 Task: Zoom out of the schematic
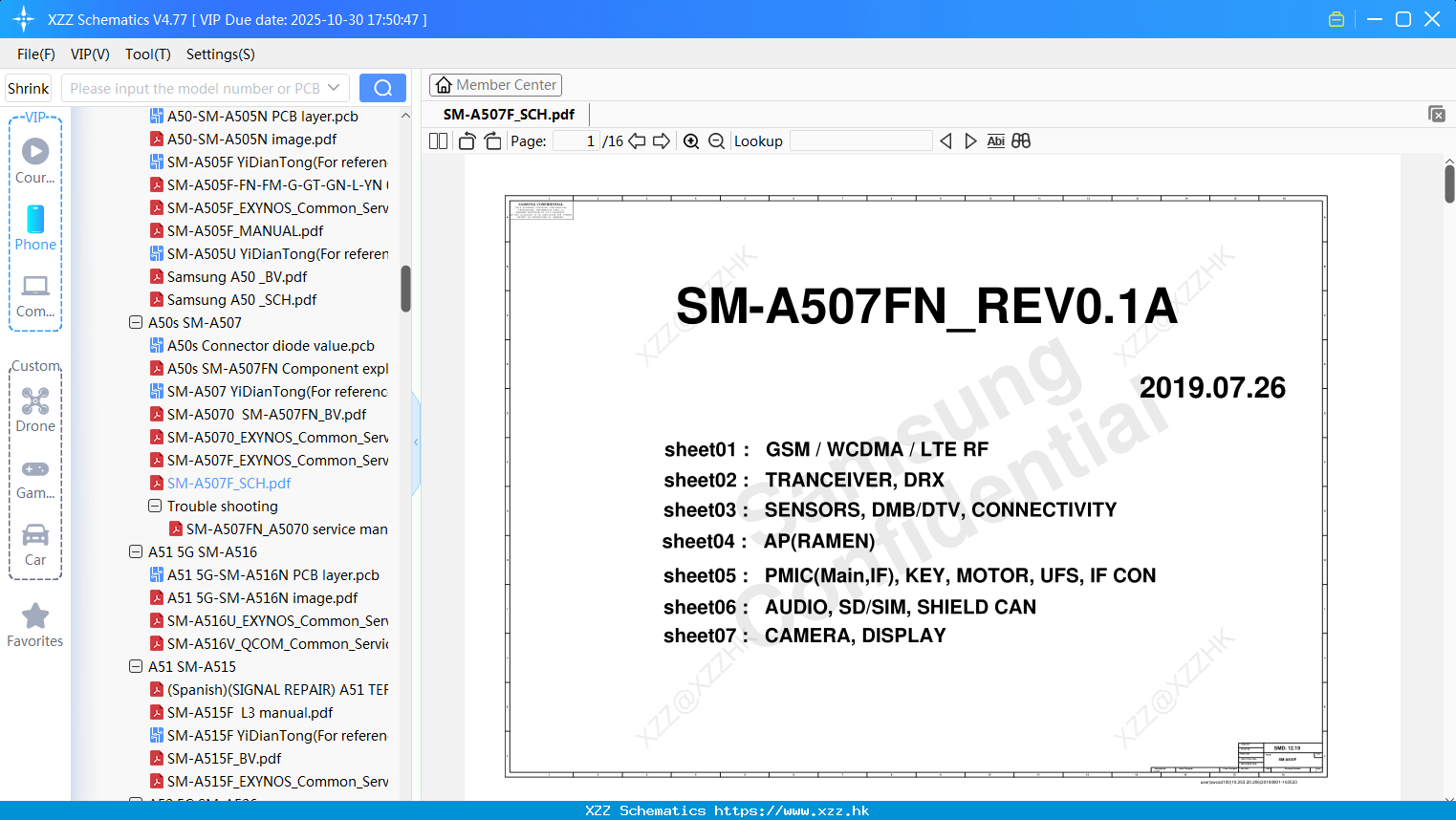[716, 141]
